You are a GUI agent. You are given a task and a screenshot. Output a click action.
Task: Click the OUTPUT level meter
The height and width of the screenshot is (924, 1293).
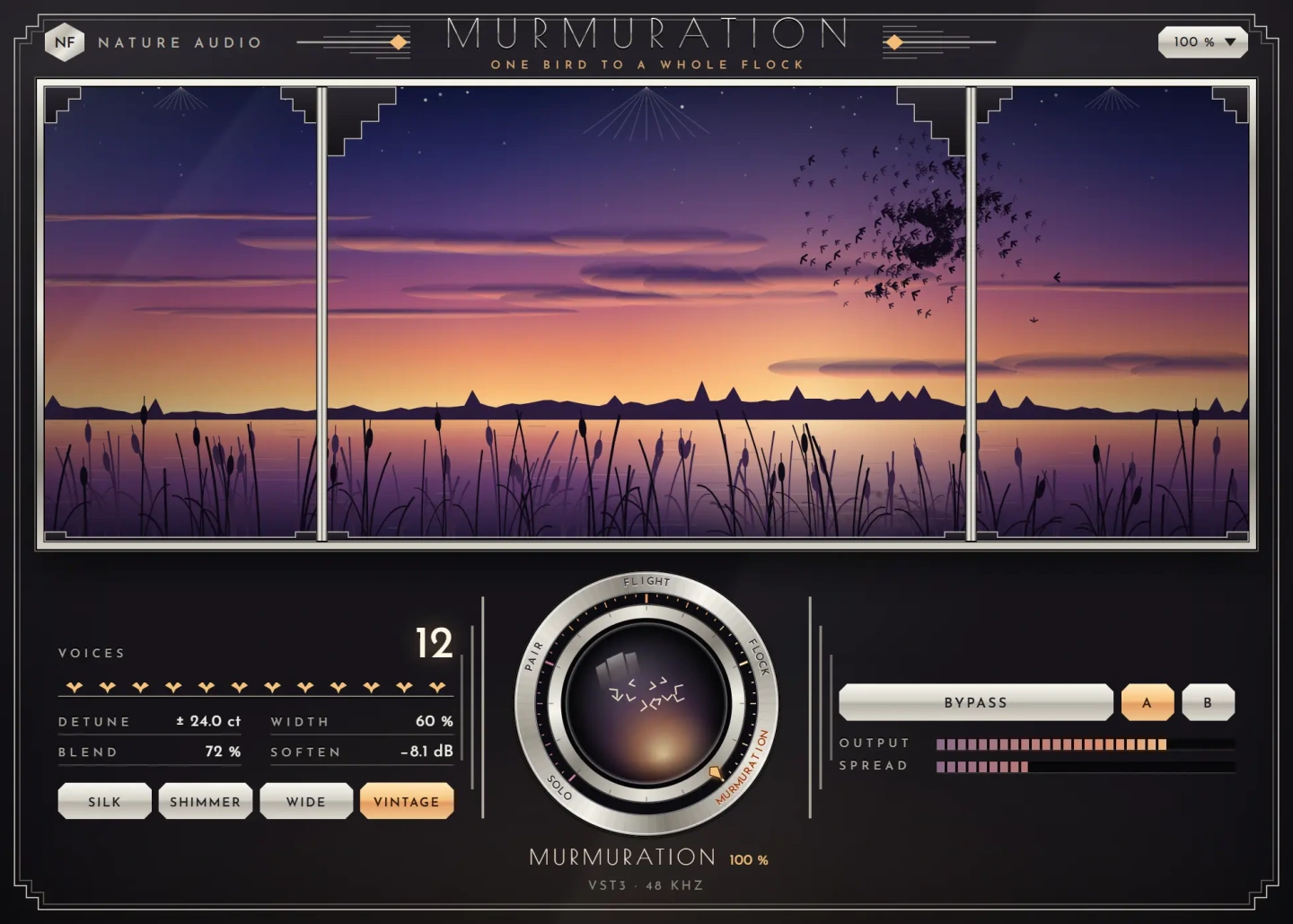1085,744
